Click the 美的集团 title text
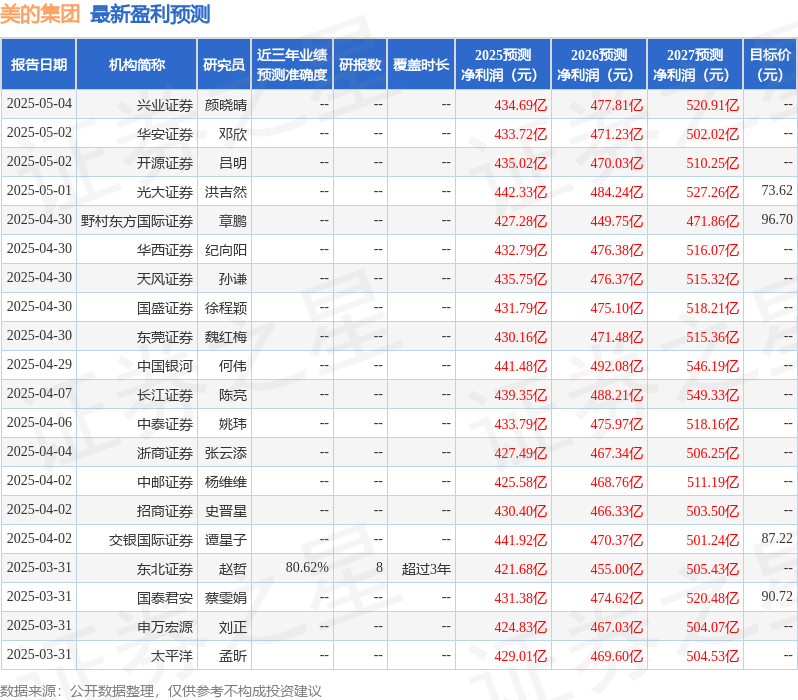 click(40, 14)
